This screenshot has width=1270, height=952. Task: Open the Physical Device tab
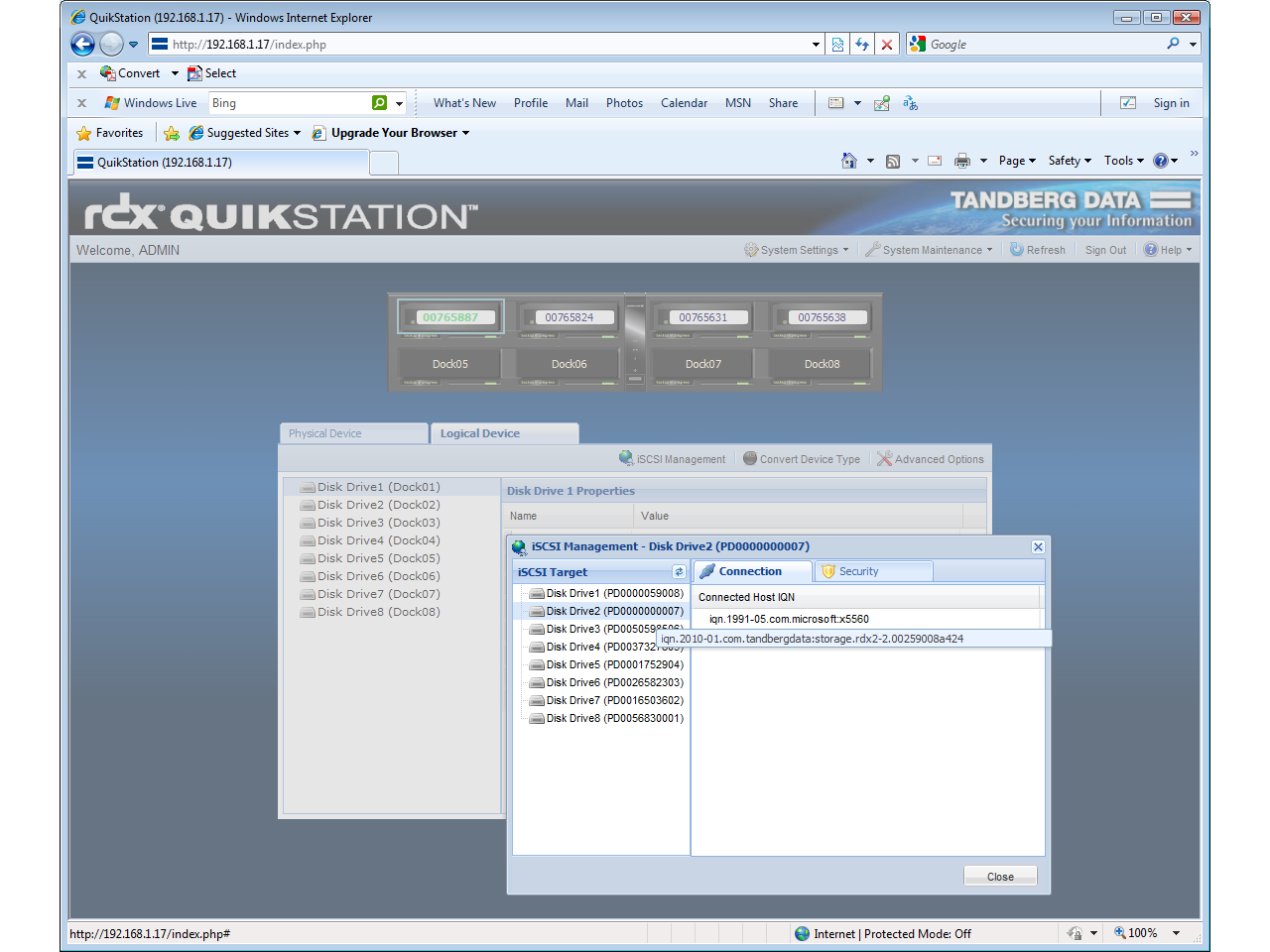click(354, 433)
